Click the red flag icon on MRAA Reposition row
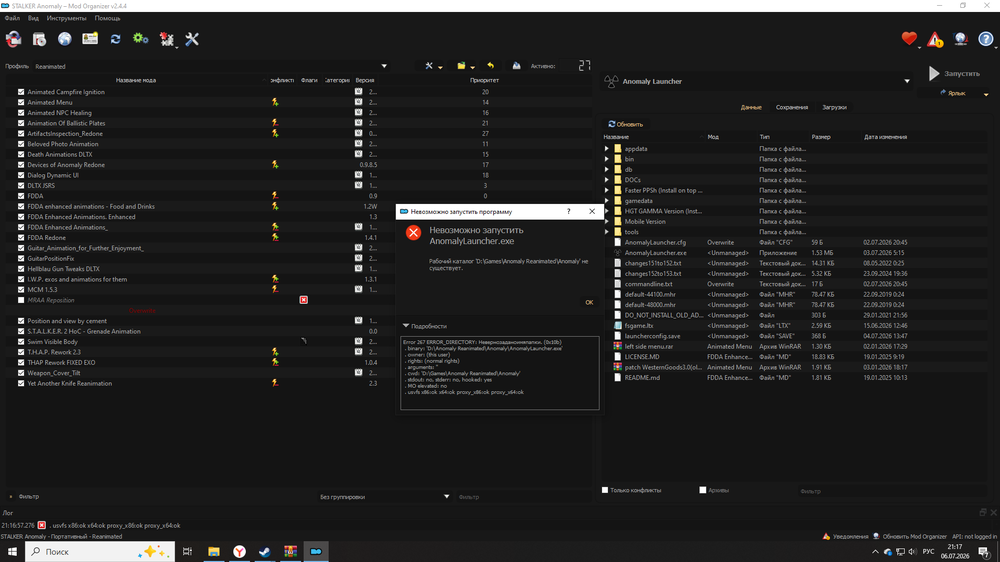The width and height of the screenshot is (1000, 562). point(304,300)
